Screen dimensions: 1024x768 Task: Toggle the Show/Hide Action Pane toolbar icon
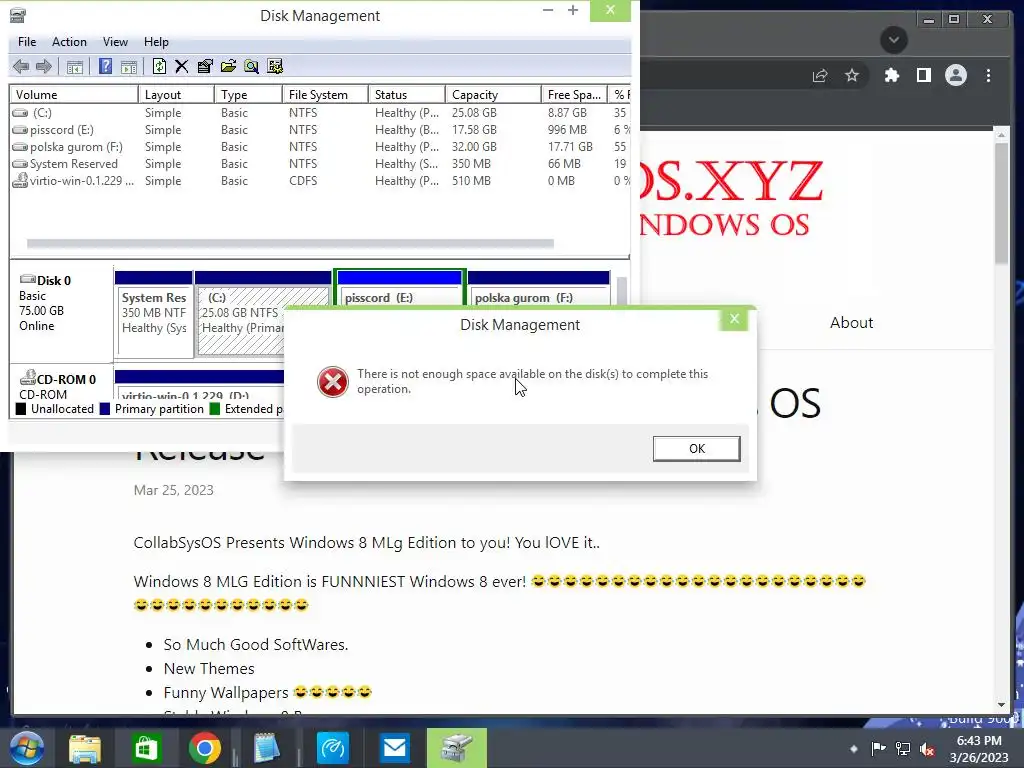(x=129, y=67)
